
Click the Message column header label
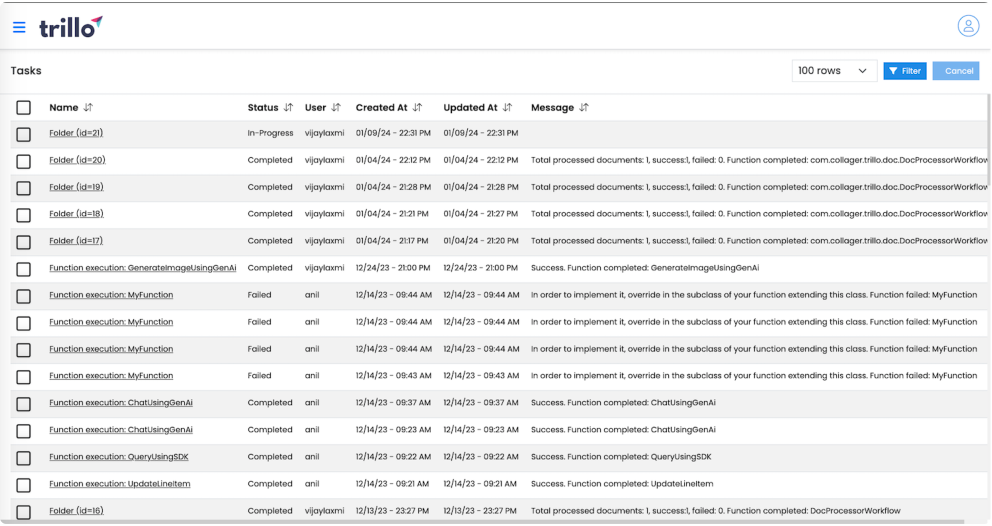tap(552, 108)
